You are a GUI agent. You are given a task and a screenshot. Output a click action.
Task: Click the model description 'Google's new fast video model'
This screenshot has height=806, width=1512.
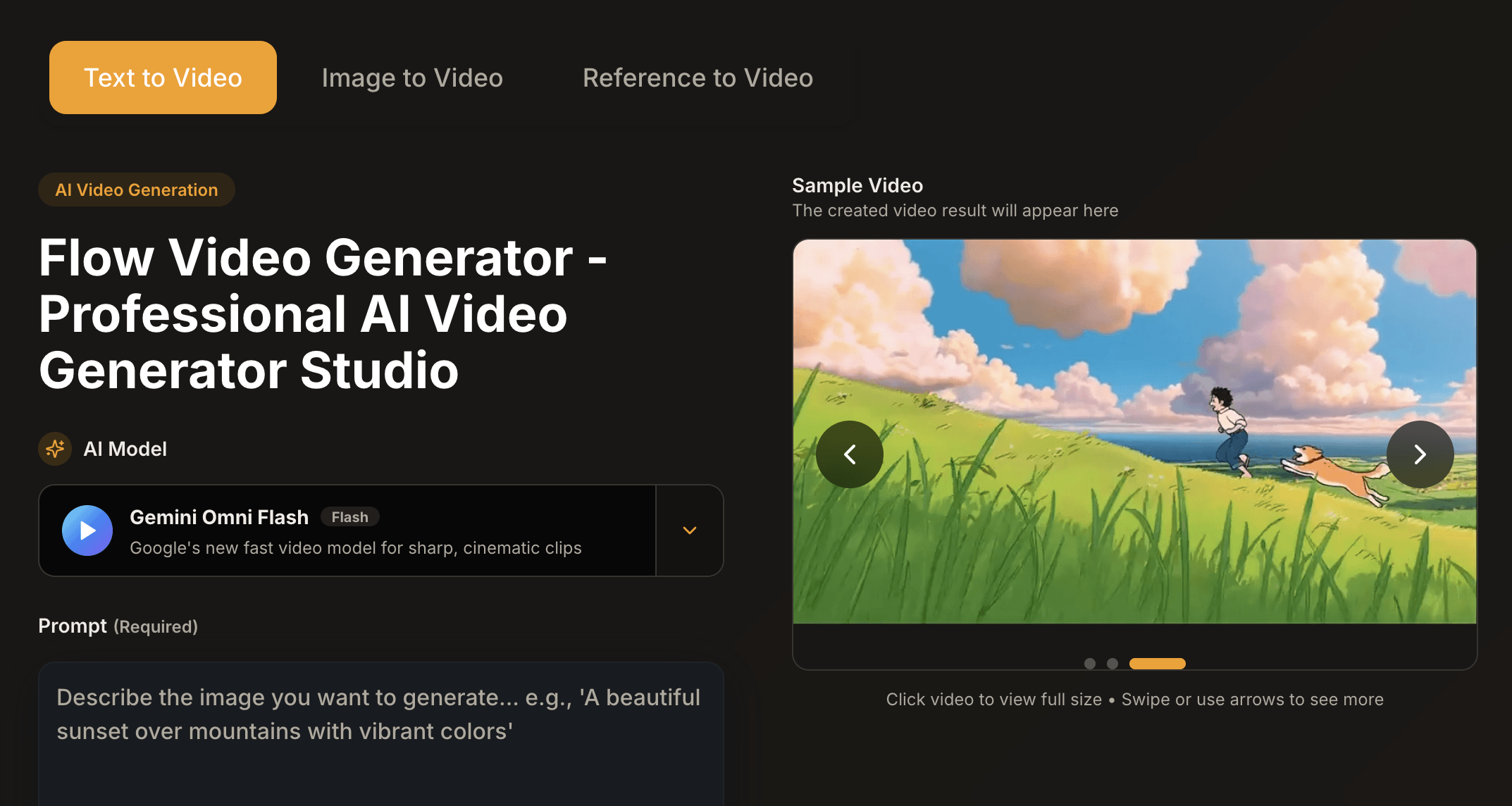(356, 548)
